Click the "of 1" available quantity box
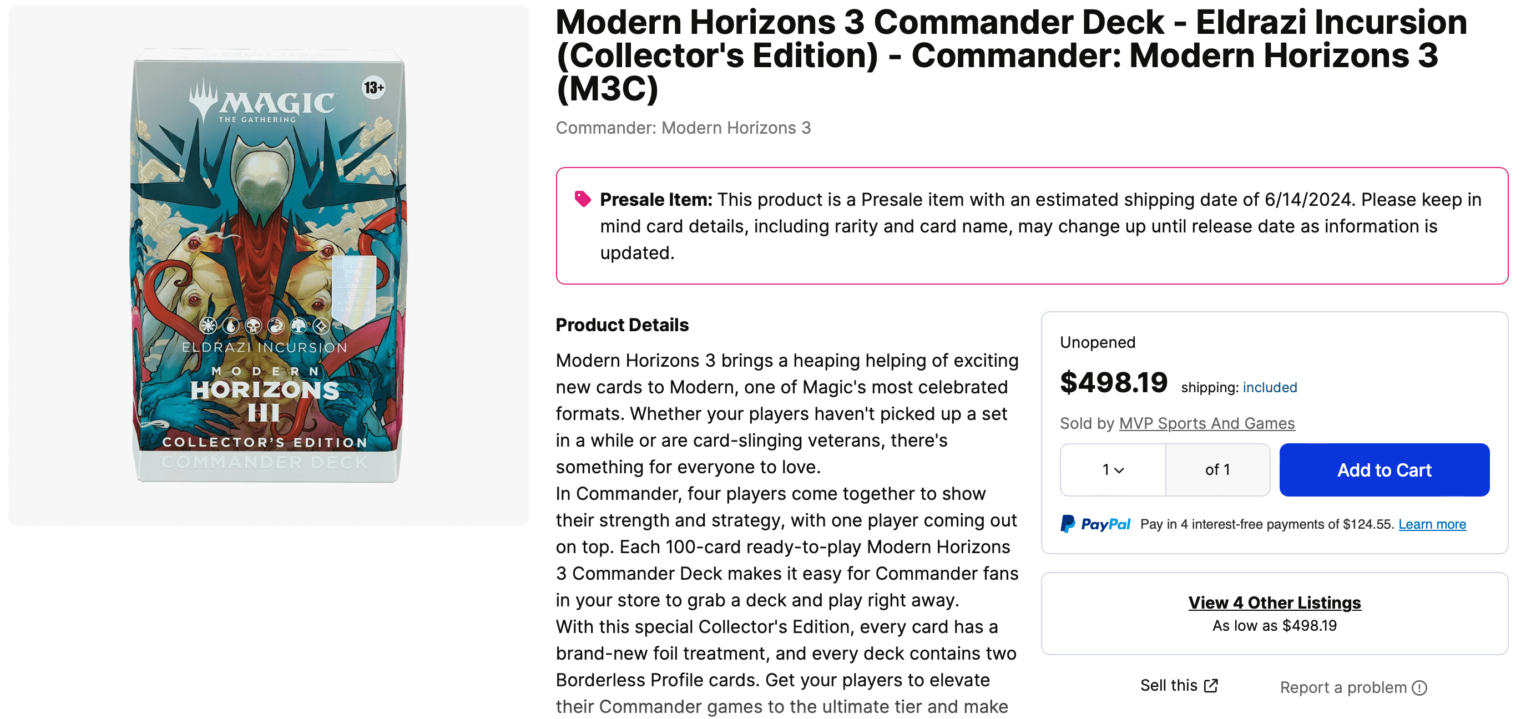The height and width of the screenshot is (719, 1536). [1217, 470]
